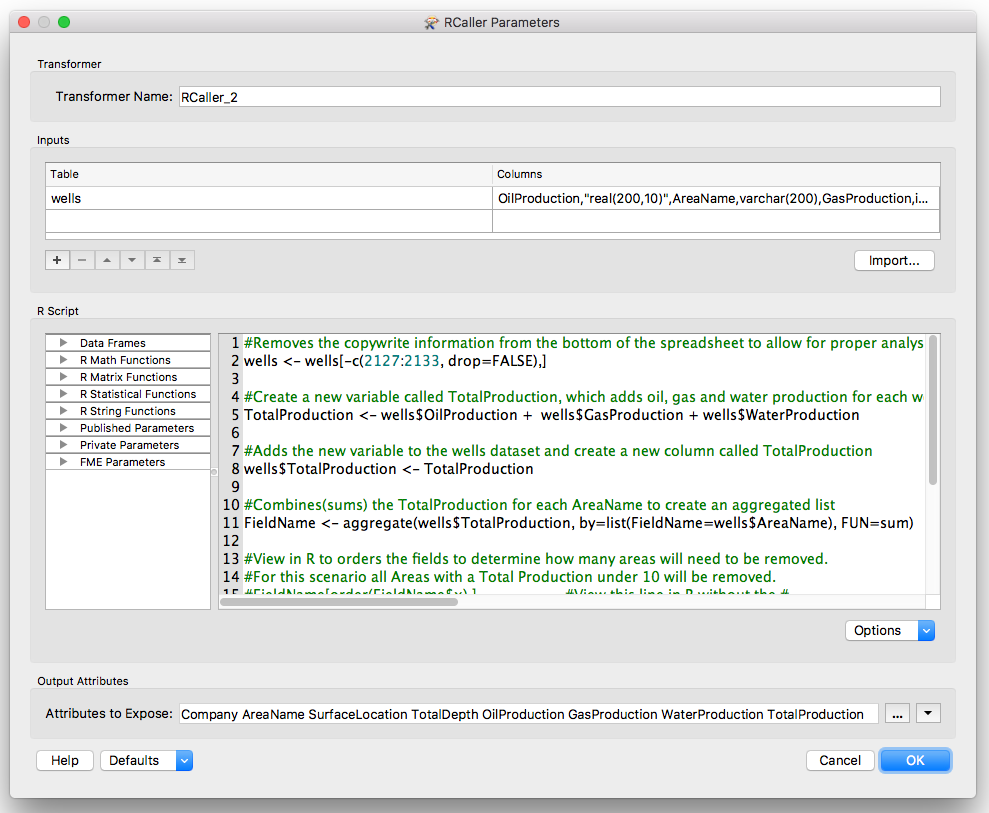989x813 pixels.
Task: Close the RCaller Parameters window
Action: coord(24,22)
